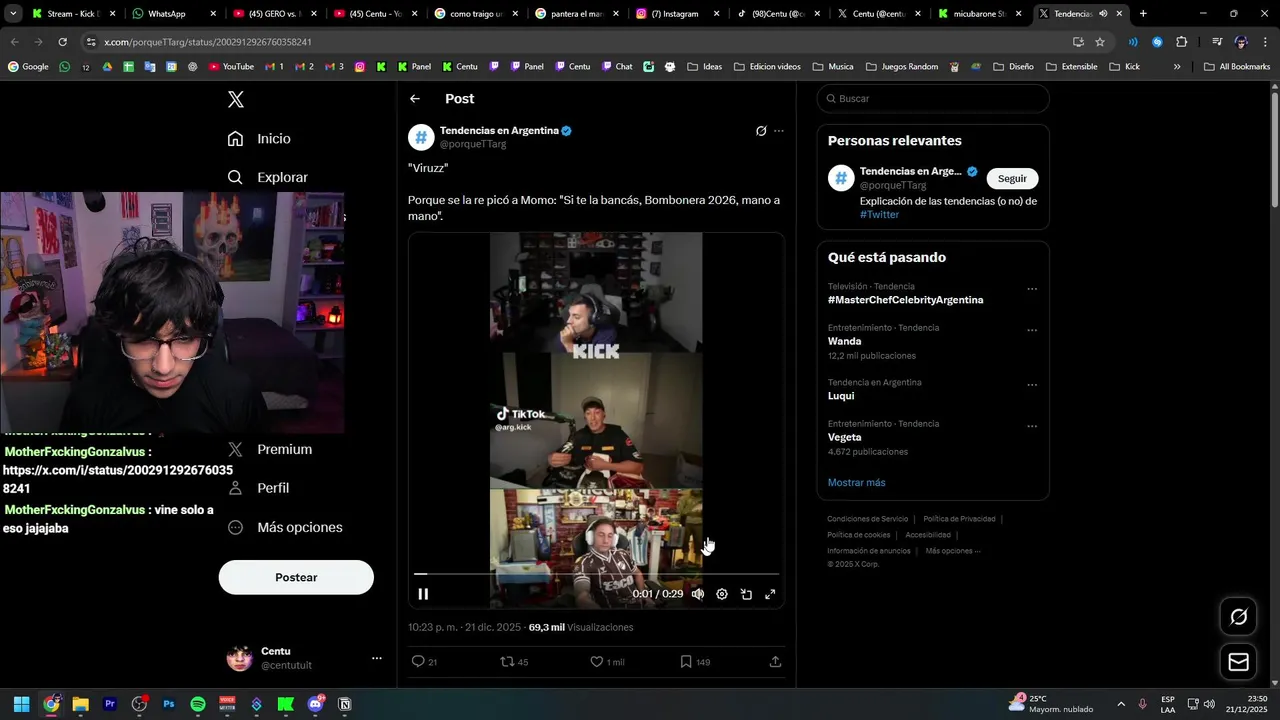
Task: Open Explorar in the X sidebar
Action: [x=267, y=177]
